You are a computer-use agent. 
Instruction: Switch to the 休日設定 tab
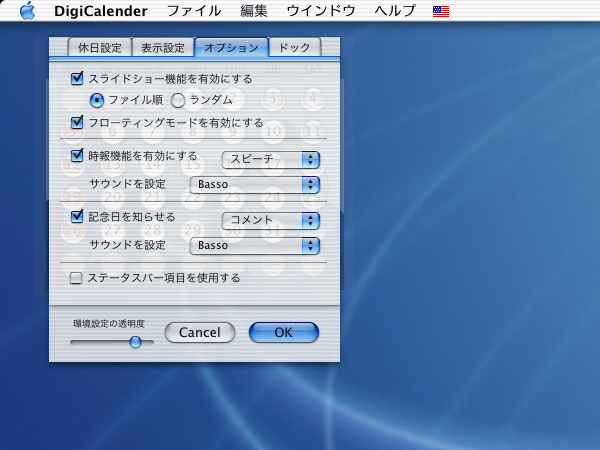pos(99,47)
